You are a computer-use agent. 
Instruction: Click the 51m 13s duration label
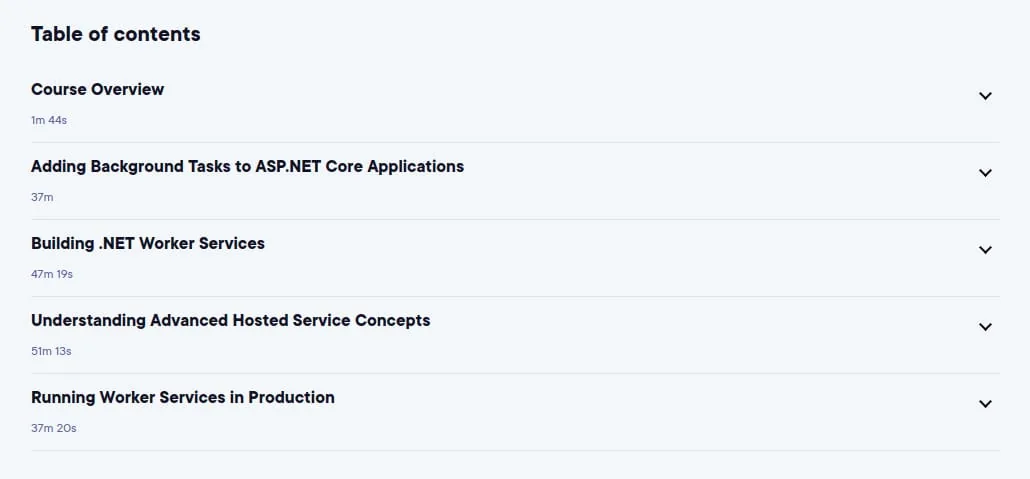[51, 351]
